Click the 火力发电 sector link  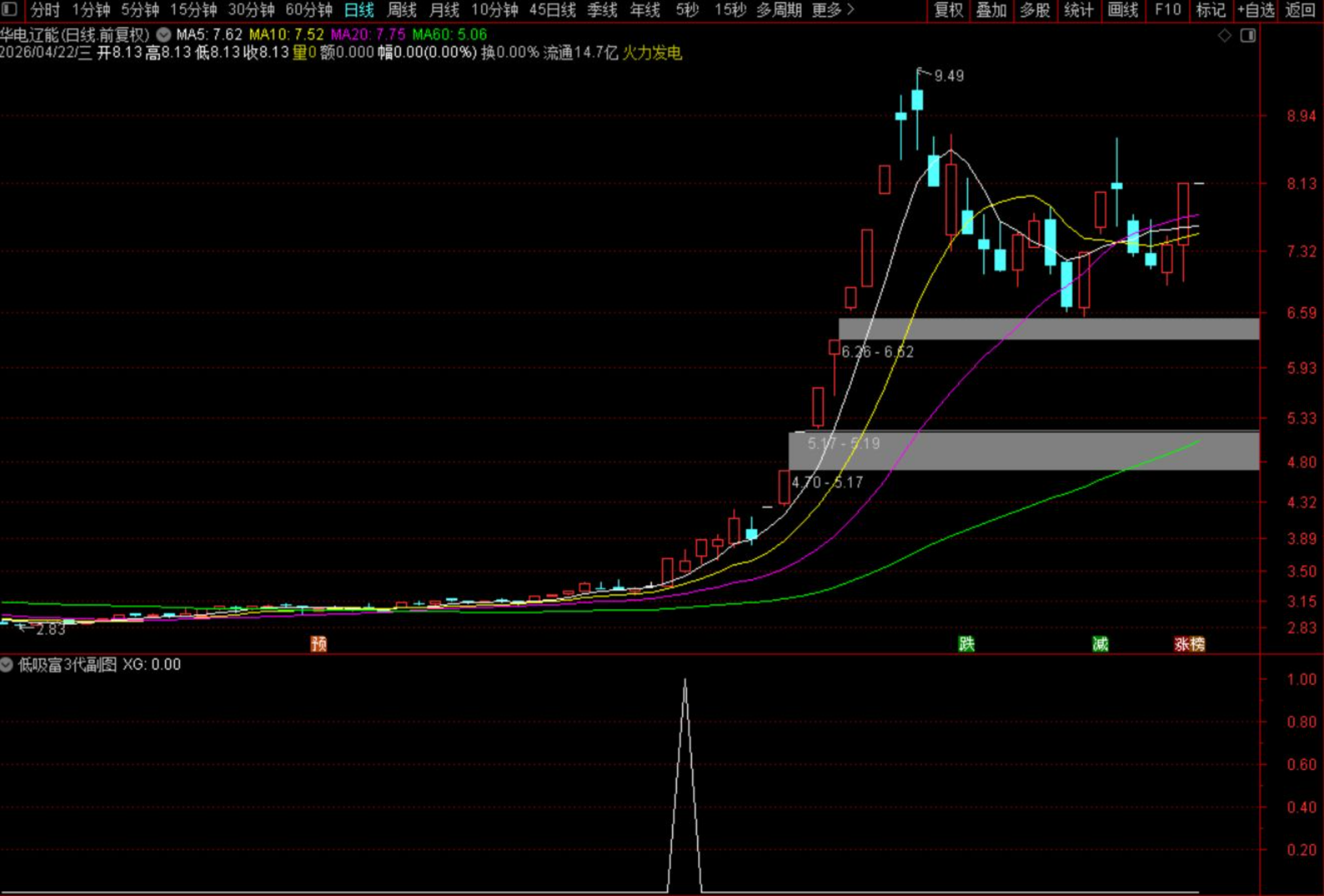[x=652, y=53]
